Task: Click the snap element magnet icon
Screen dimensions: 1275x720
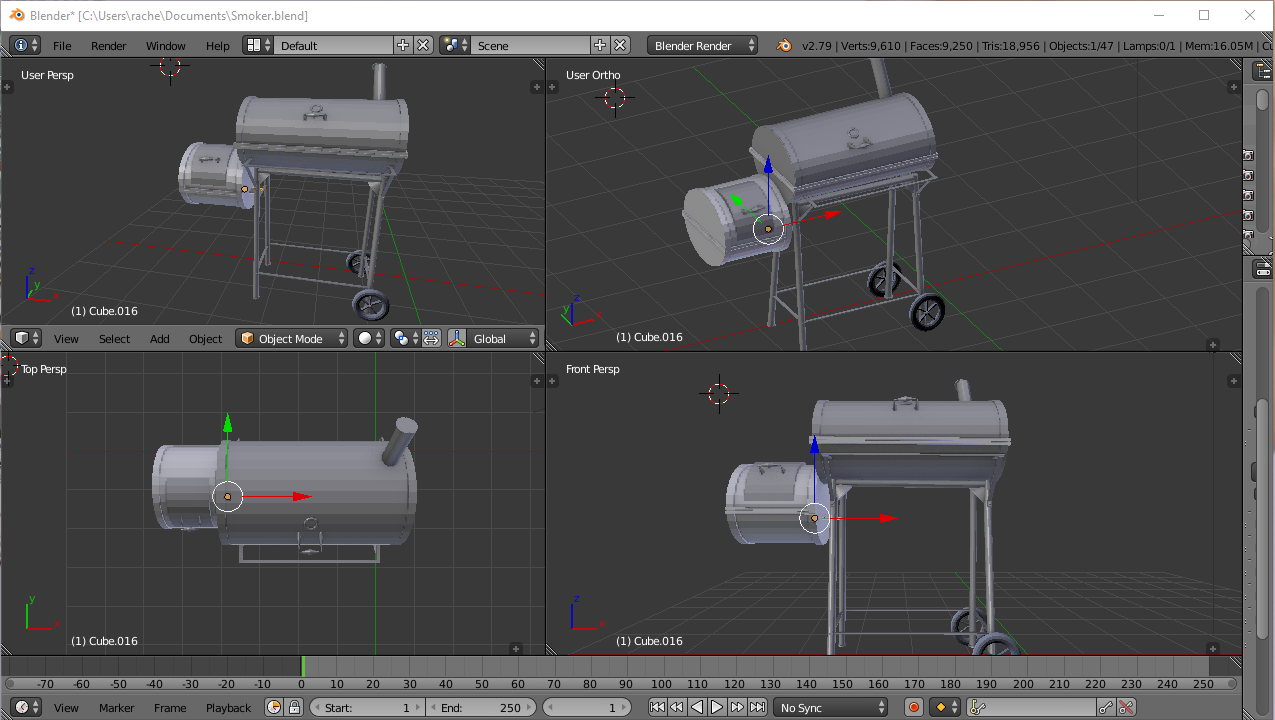Action: 540,337
